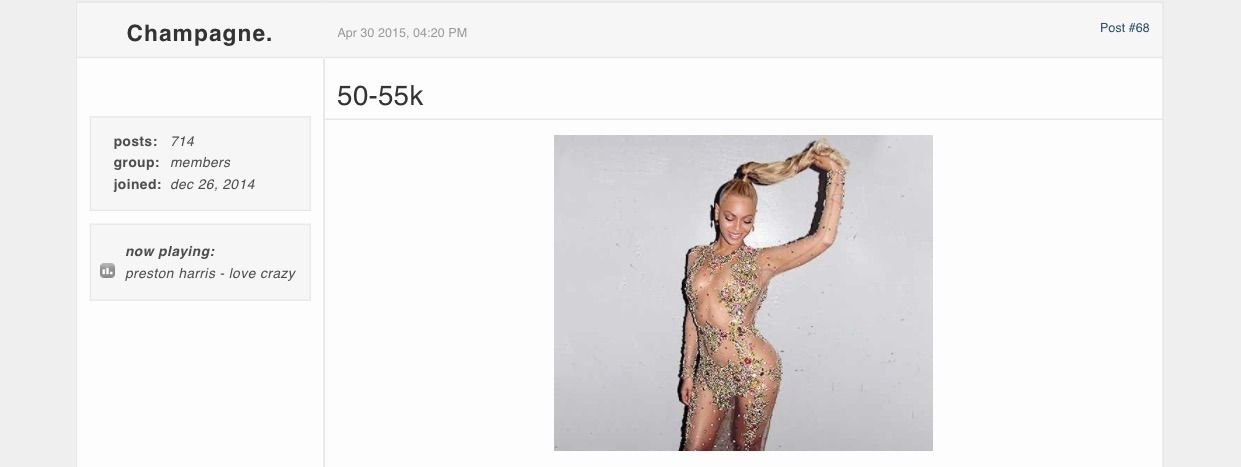Click the Apr 30 2015 post timestamp
Screen dimensions: 1241x467
(x=402, y=33)
